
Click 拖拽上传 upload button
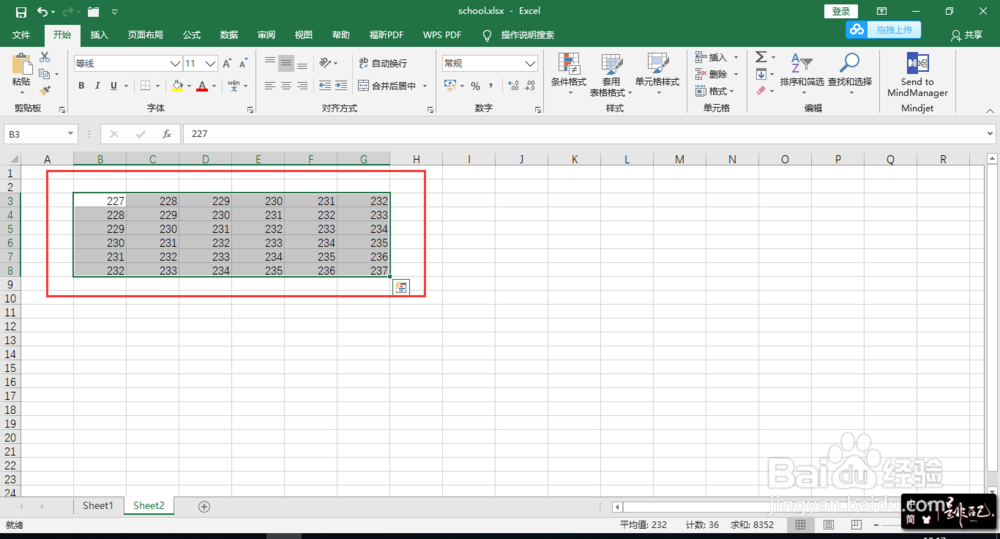tap(883, 30)
